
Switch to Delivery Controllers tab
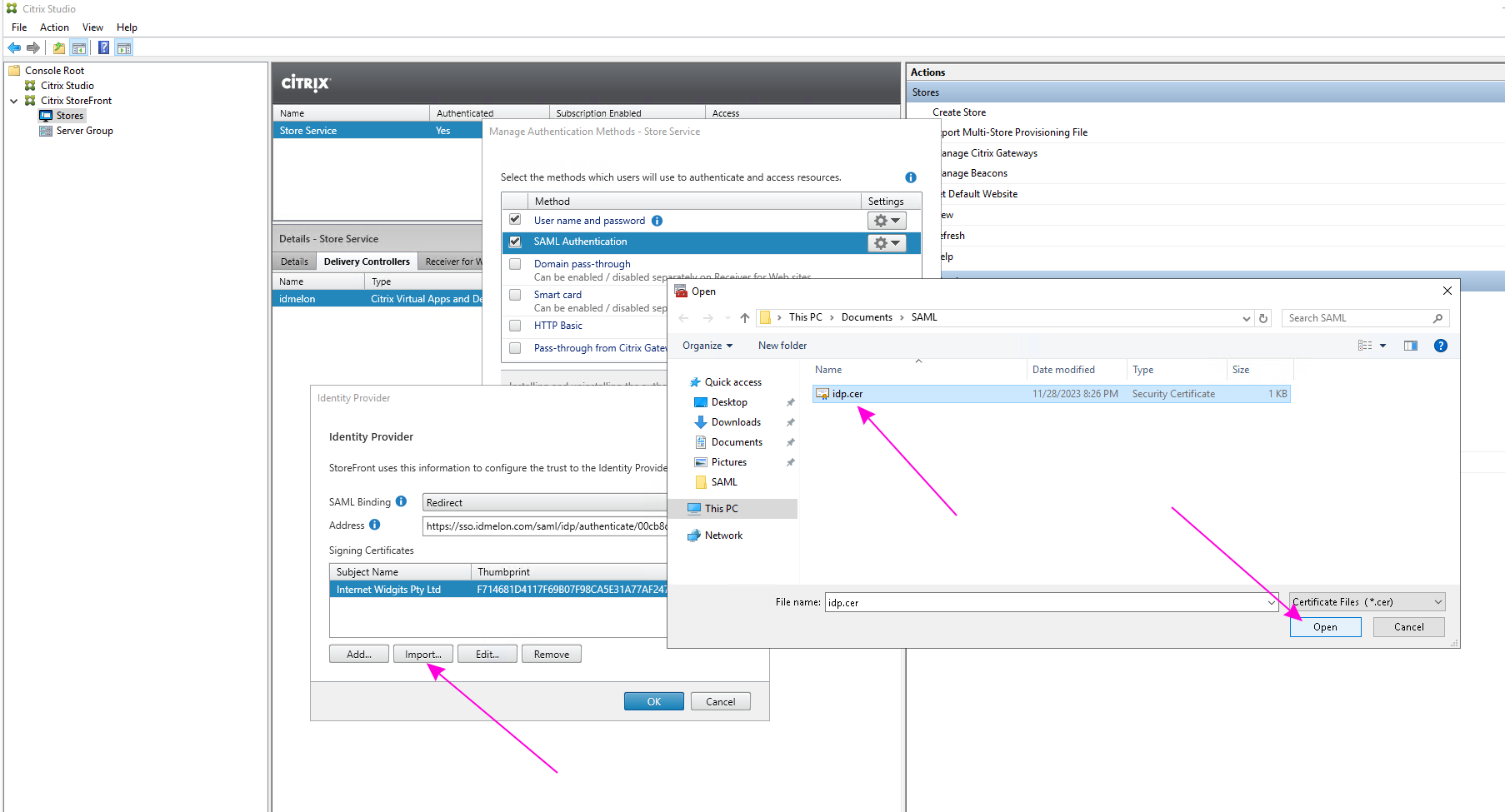(x=367, y=262)
